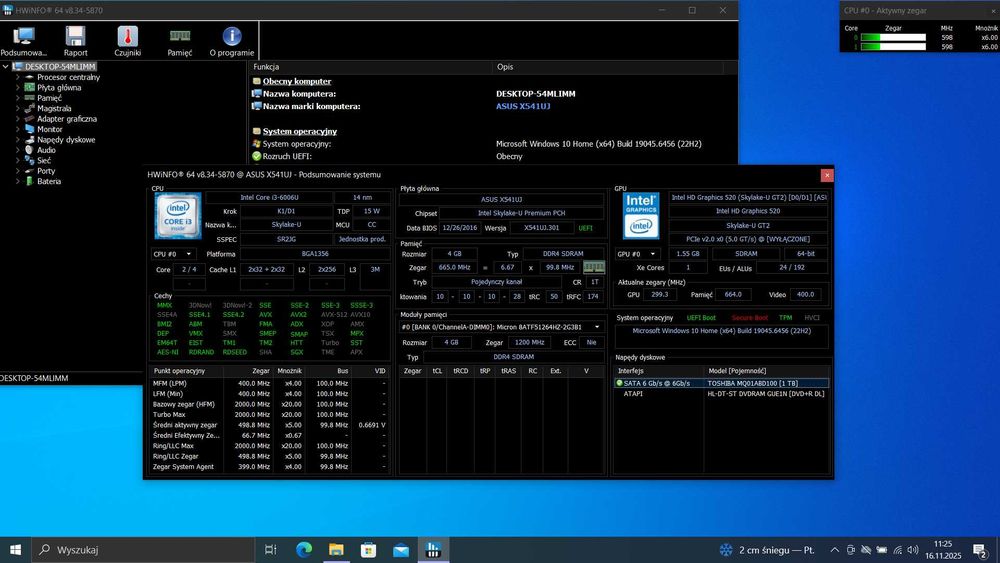
Task: Expand the Procesor centralny tree node
Action: pyautogui.click(x=17, y=77)
